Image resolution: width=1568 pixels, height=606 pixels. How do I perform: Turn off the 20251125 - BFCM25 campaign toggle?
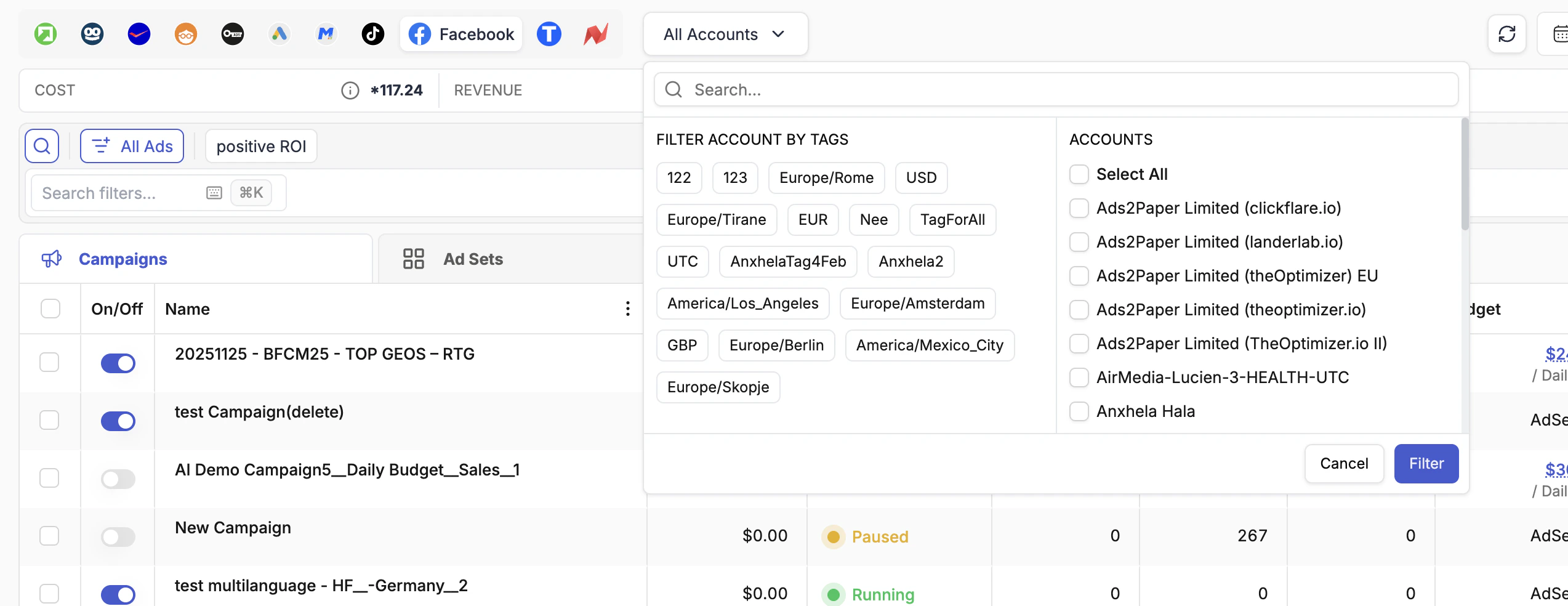click(x=118, y=363)
